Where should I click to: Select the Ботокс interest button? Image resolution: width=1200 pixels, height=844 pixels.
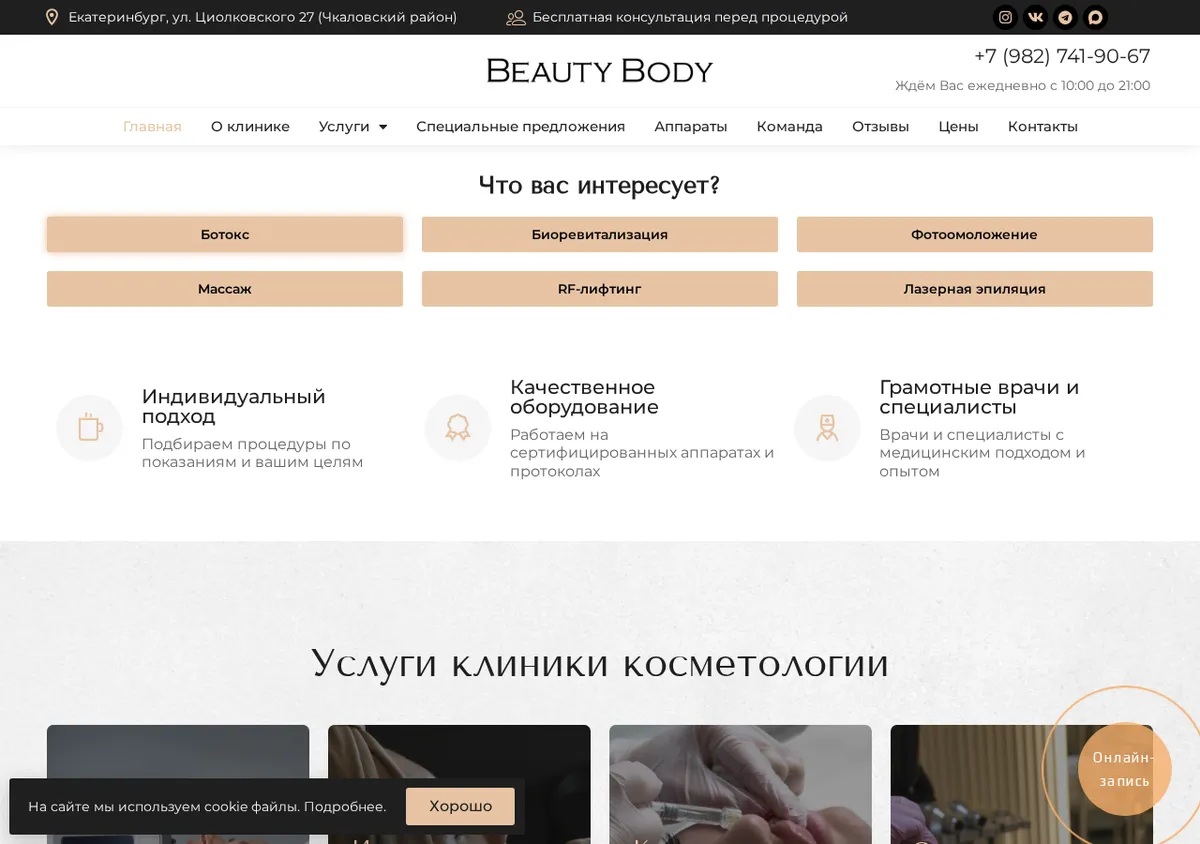[225, 235]
